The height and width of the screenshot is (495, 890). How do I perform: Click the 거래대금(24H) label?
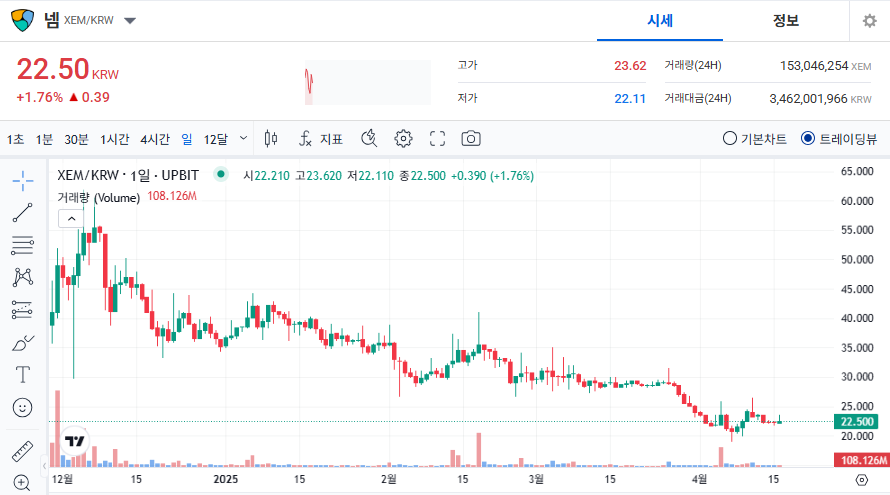point(698,98)
